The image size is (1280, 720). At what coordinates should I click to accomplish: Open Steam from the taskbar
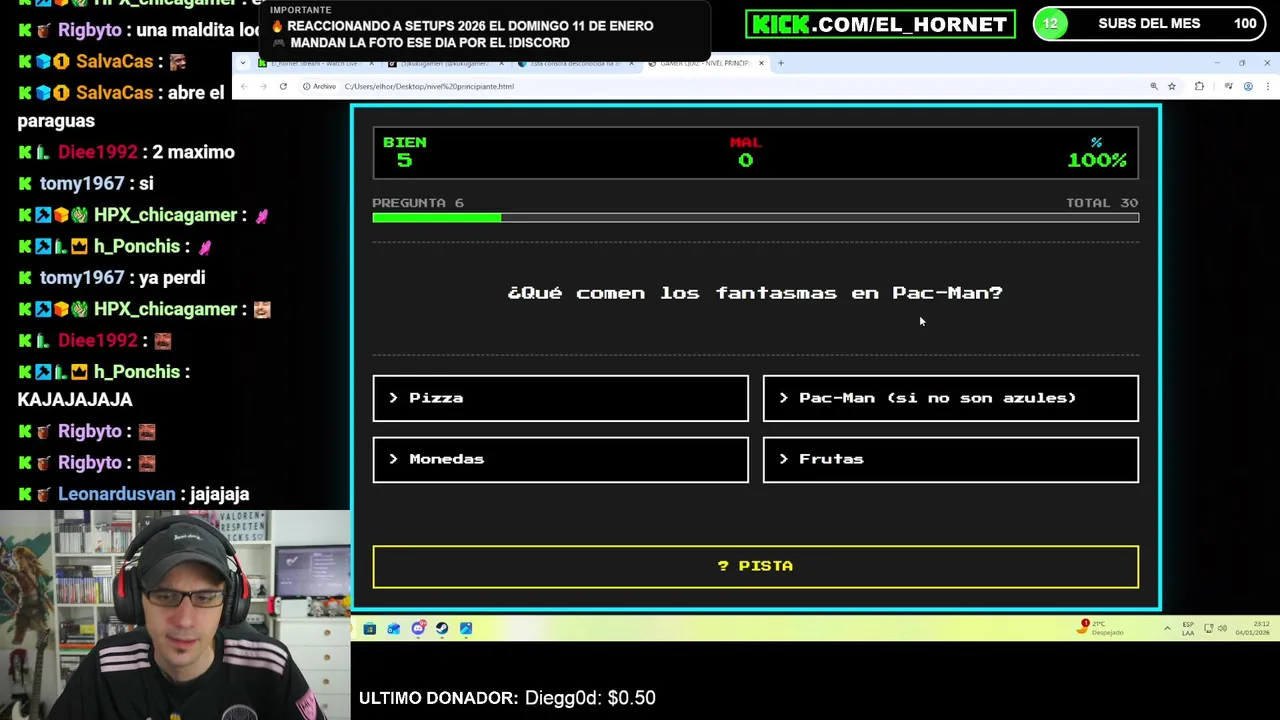point(442,628)
